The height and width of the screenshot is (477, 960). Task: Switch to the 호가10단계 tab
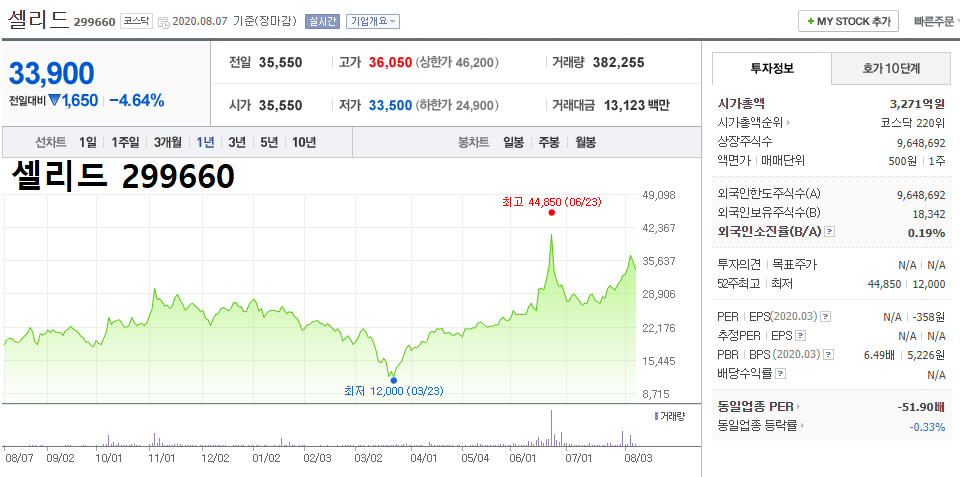891,68
